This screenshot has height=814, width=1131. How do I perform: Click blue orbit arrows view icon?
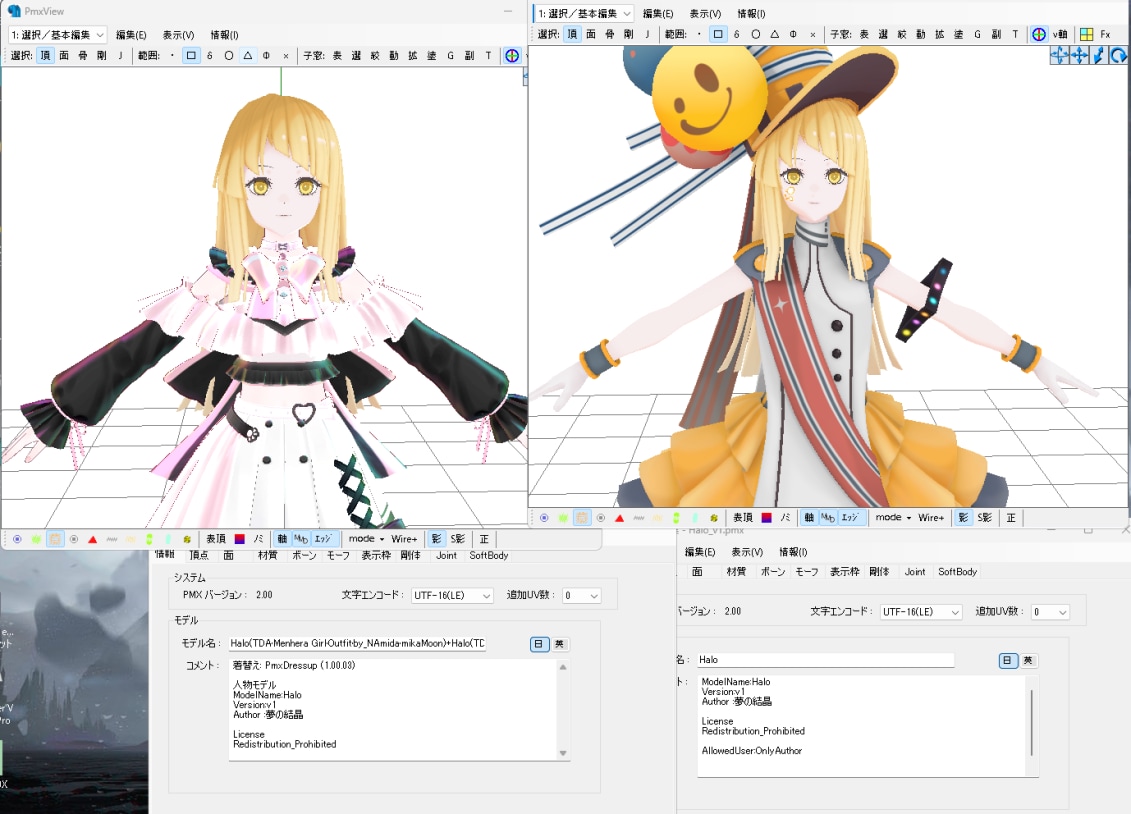[x=1060, y=56]
